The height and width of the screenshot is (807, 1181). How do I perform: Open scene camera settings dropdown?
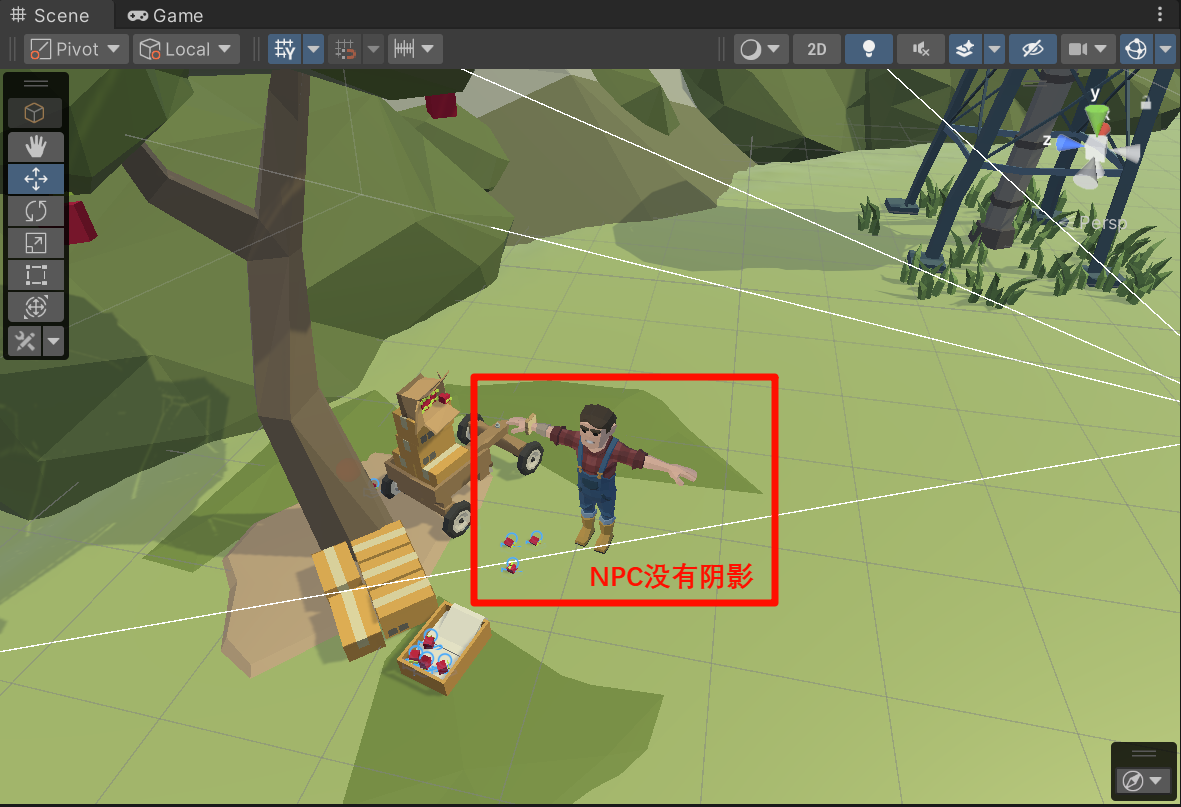coord(1088,49)
